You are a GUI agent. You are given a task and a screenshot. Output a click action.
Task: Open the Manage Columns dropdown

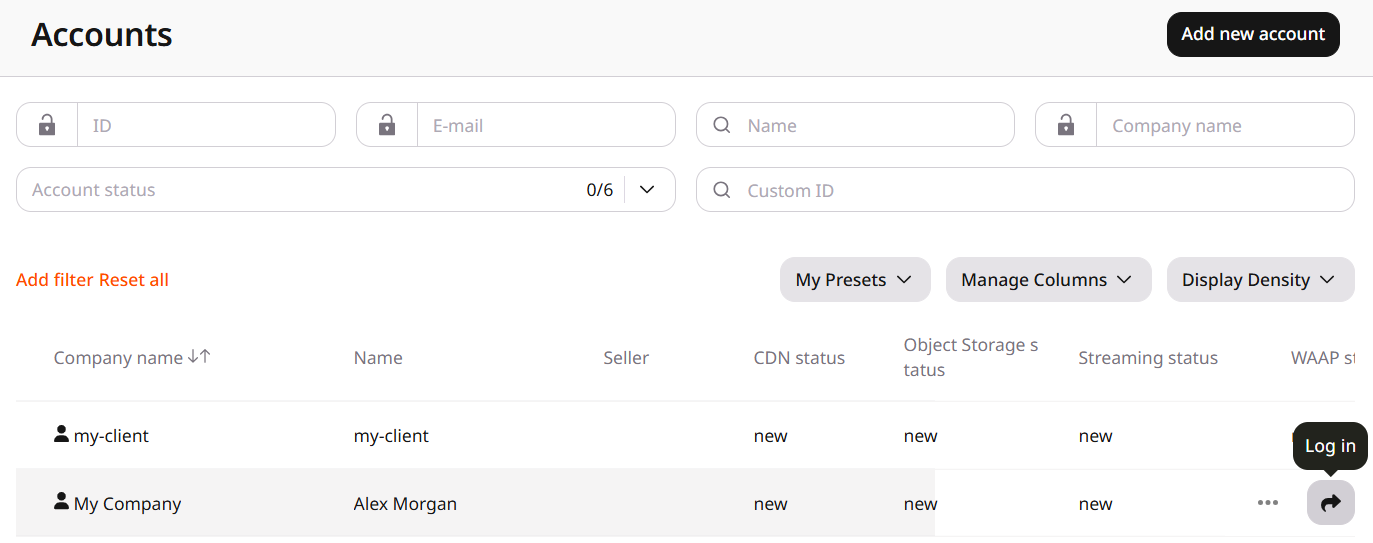pyautogui.click(x=1049, y=280)
